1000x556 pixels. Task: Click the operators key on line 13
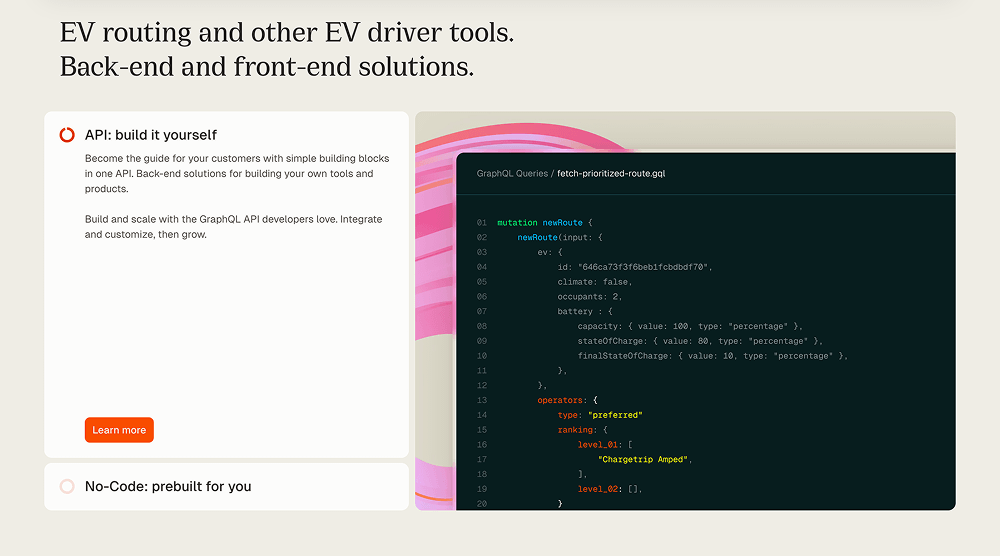(560, 400)
